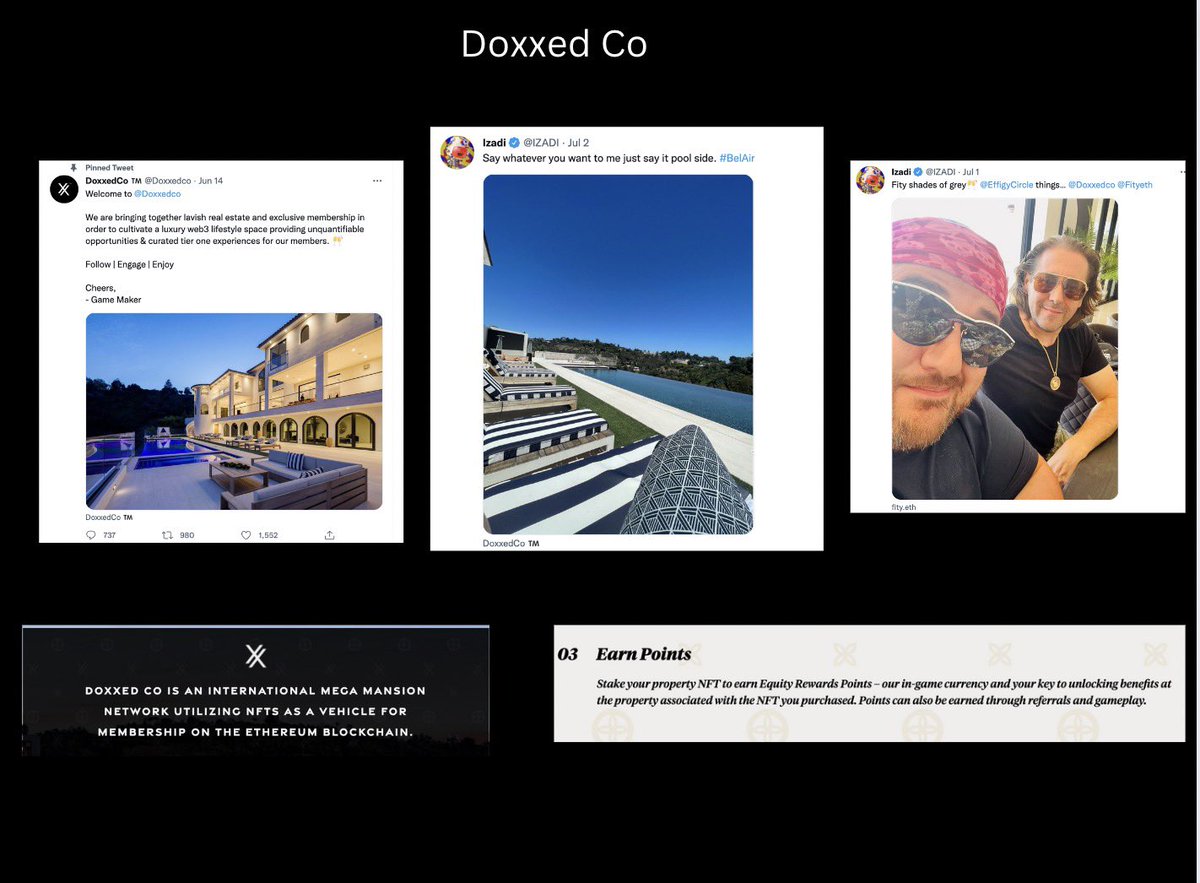
Task: Open the mansion night photo in the pinned tweet
Action: [x=234, y=411]
